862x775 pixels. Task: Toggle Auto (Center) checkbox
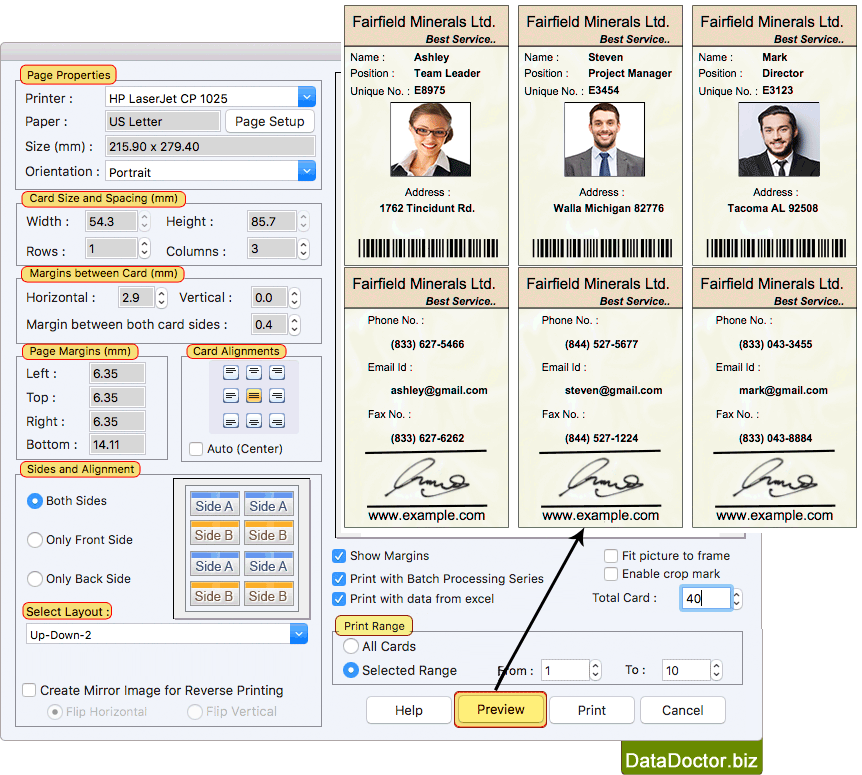196,449
